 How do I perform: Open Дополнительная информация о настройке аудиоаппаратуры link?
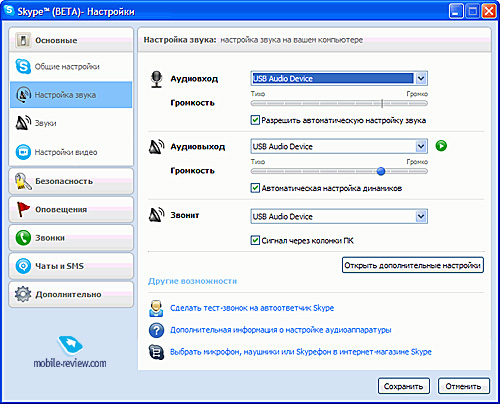pyautogui.click(x=281, y=330)
